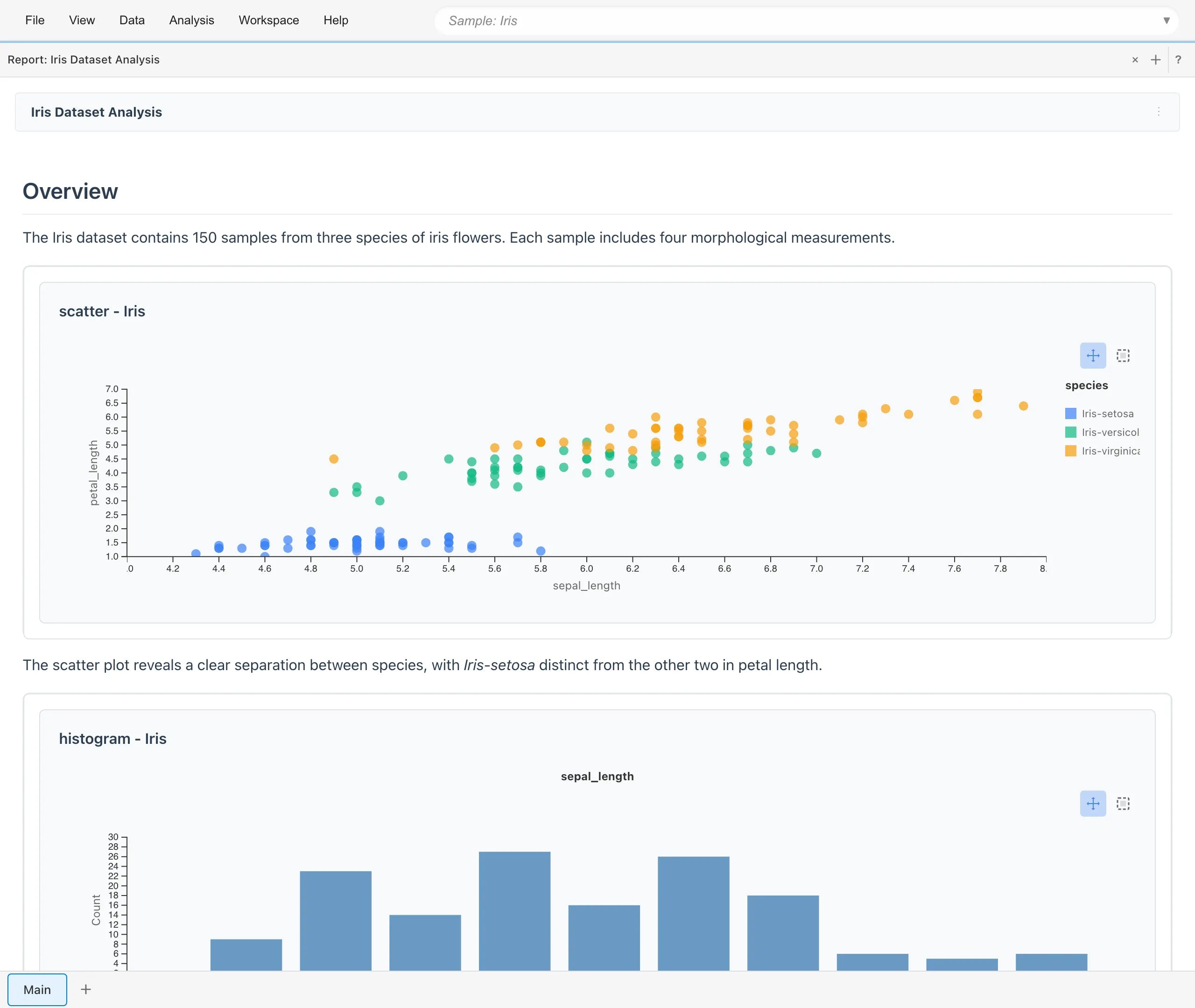Select box-select tool in histogram chart

click(1123, 804)
